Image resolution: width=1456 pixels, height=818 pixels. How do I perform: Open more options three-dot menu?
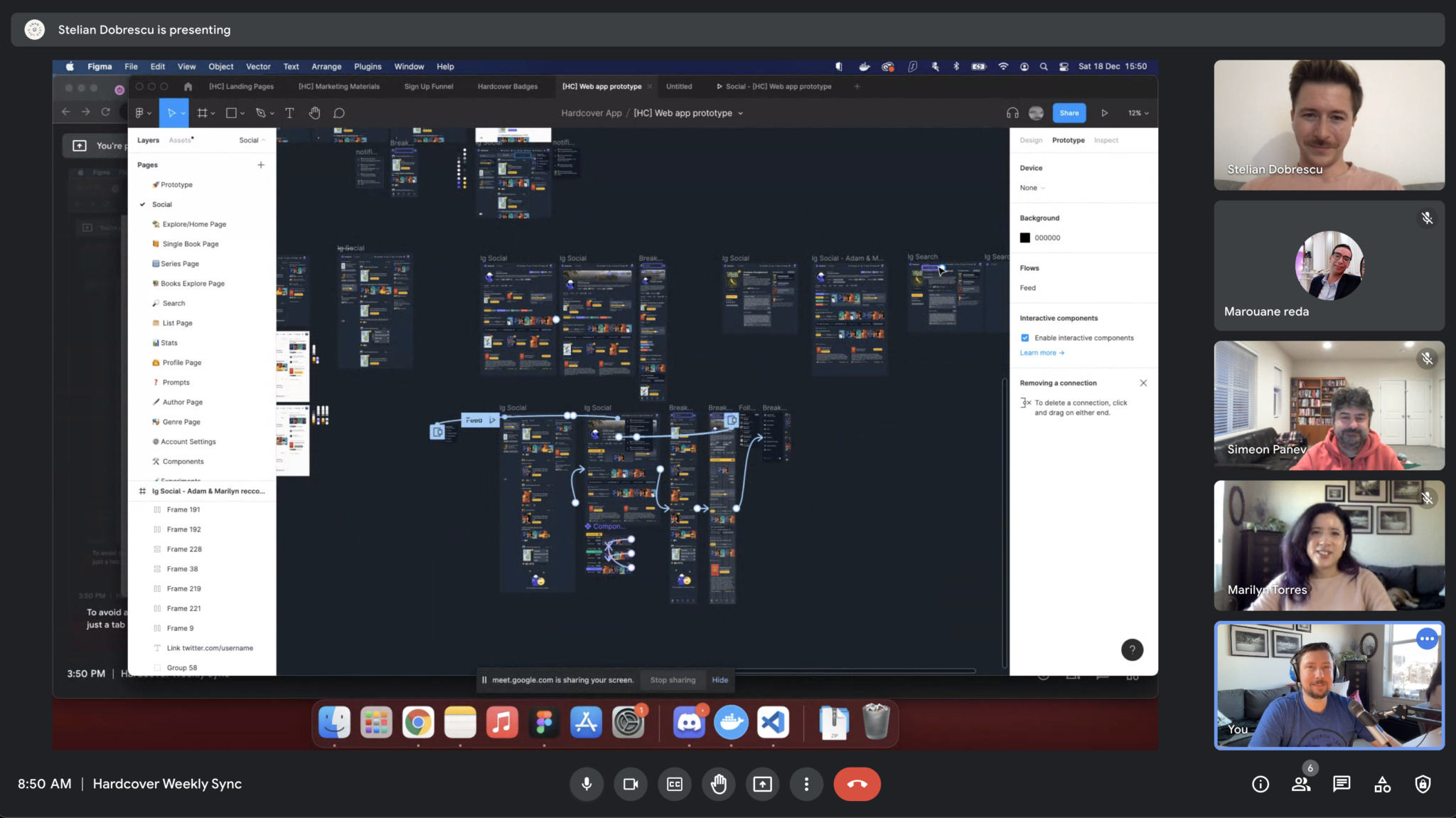pyautogui.click(x=806, y=784)
